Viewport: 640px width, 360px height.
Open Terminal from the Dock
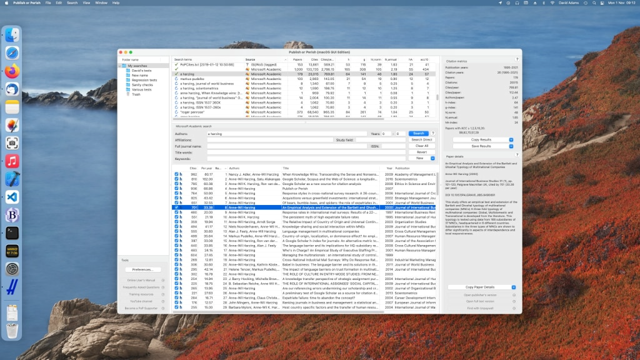click(12, 233)
